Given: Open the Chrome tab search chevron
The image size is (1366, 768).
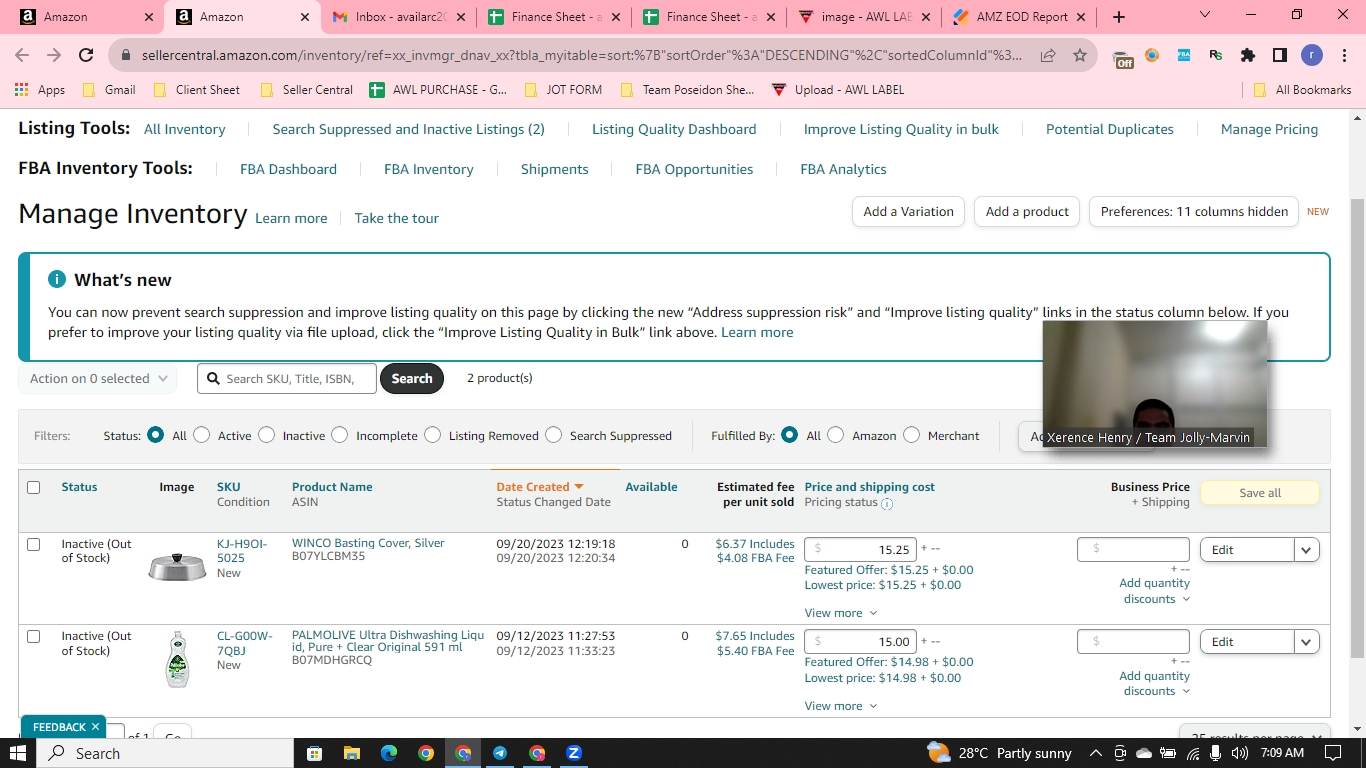Looking at the screenshot, I should click(x=1205, y=16).
